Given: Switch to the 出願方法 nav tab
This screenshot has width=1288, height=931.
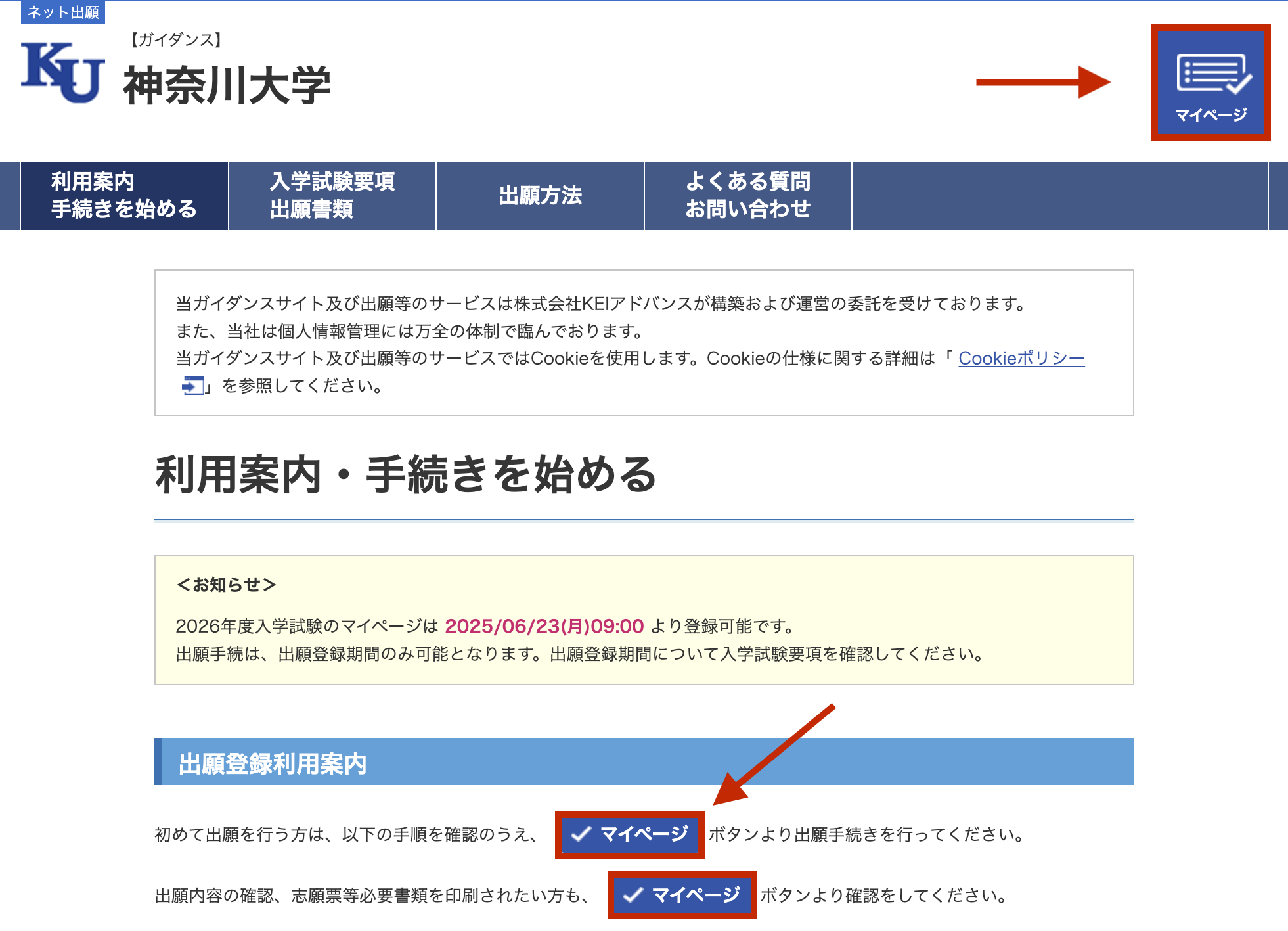Looking at the screenshot, I should (540, 195).
